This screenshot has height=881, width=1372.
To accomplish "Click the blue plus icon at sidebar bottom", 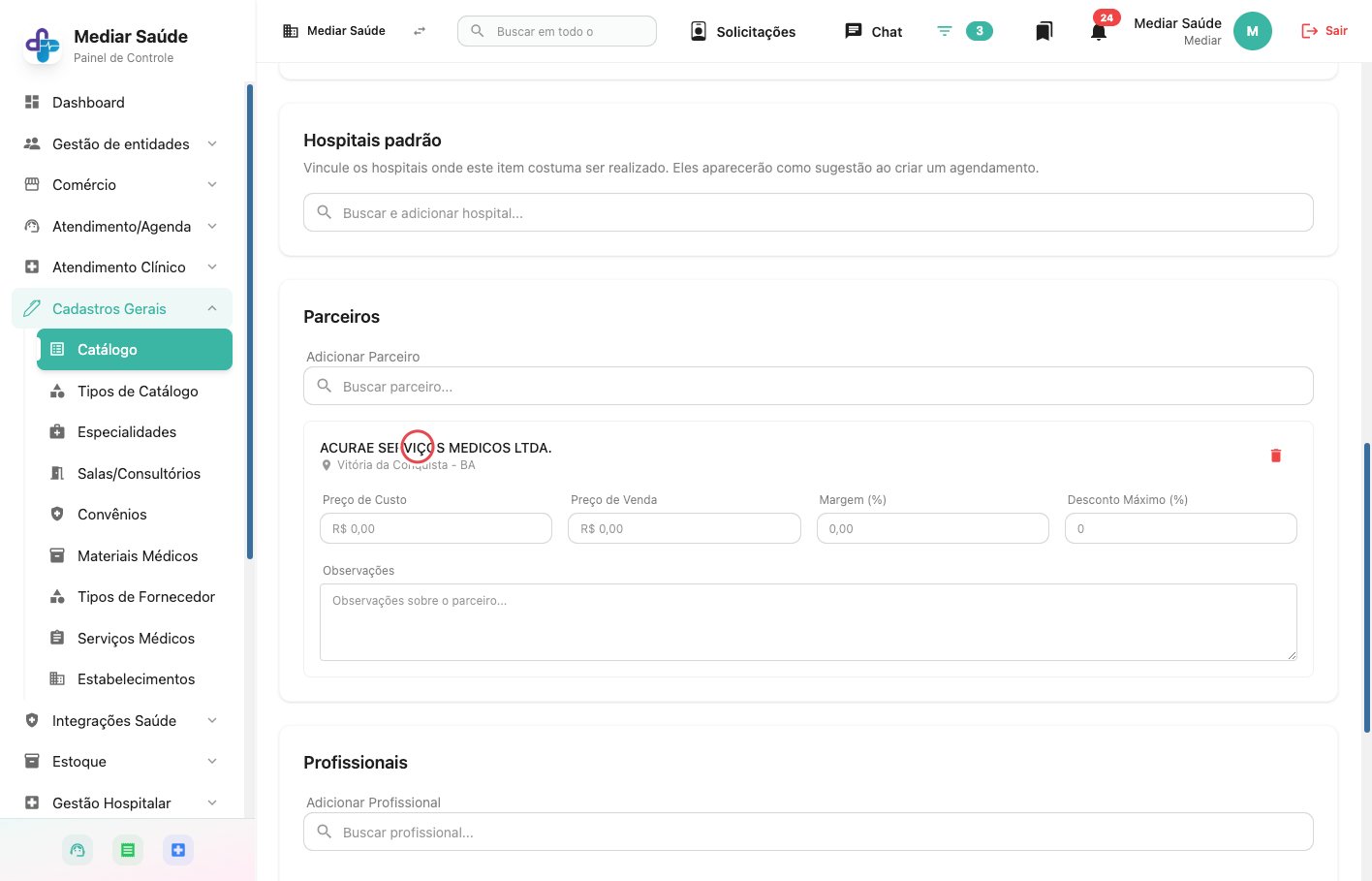I will coord(178,850).
